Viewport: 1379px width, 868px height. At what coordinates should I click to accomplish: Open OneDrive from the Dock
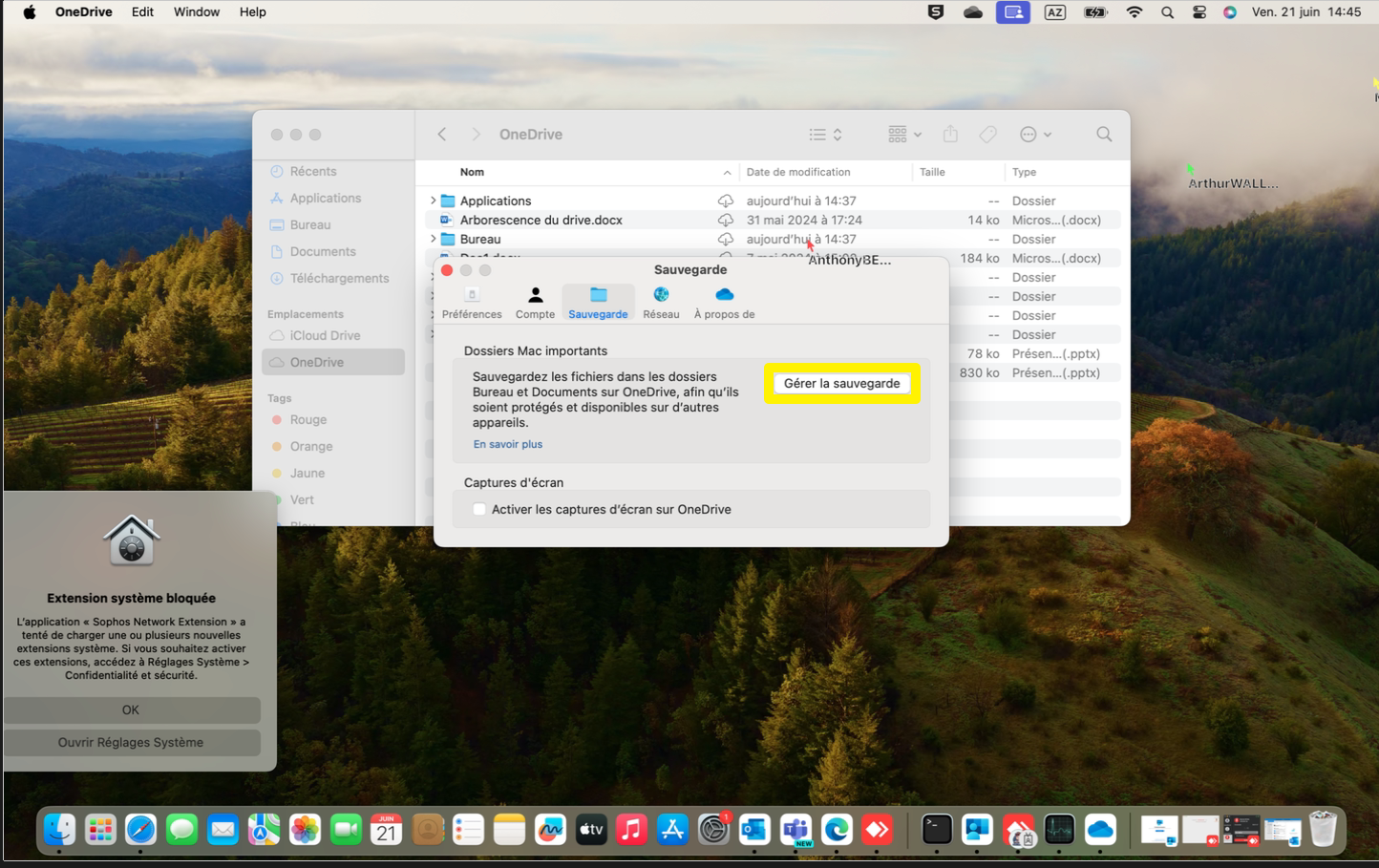1100,830
